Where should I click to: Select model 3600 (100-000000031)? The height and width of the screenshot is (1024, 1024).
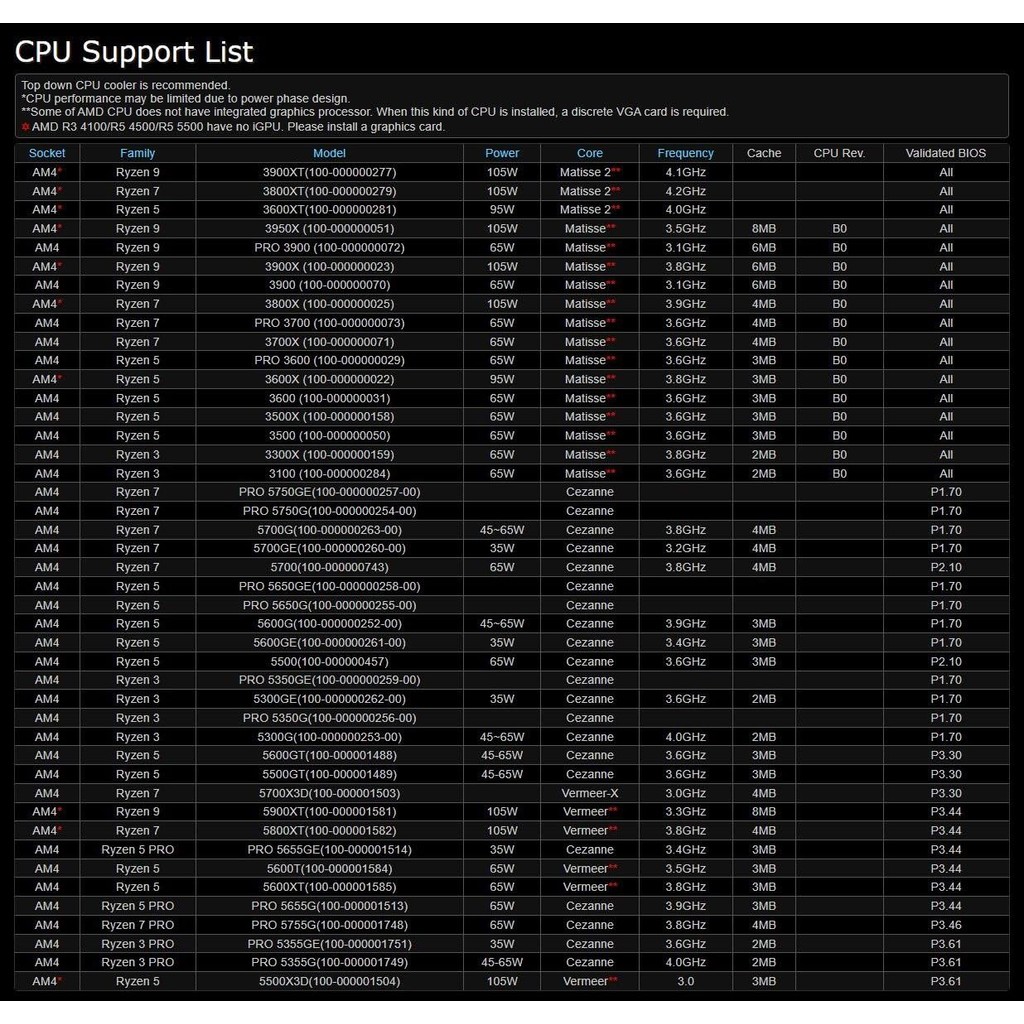point(329,398)
